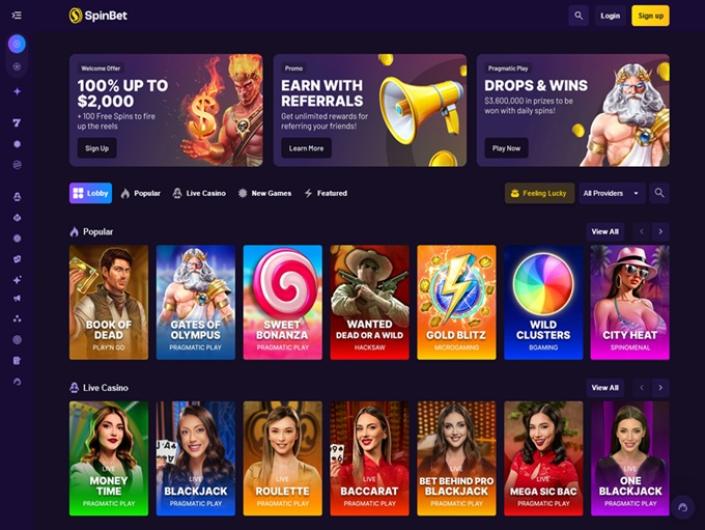The height and width of the screenshot is (530, 705).
Task: Show next Live Casino games arrow
Action: coord(660,387)
